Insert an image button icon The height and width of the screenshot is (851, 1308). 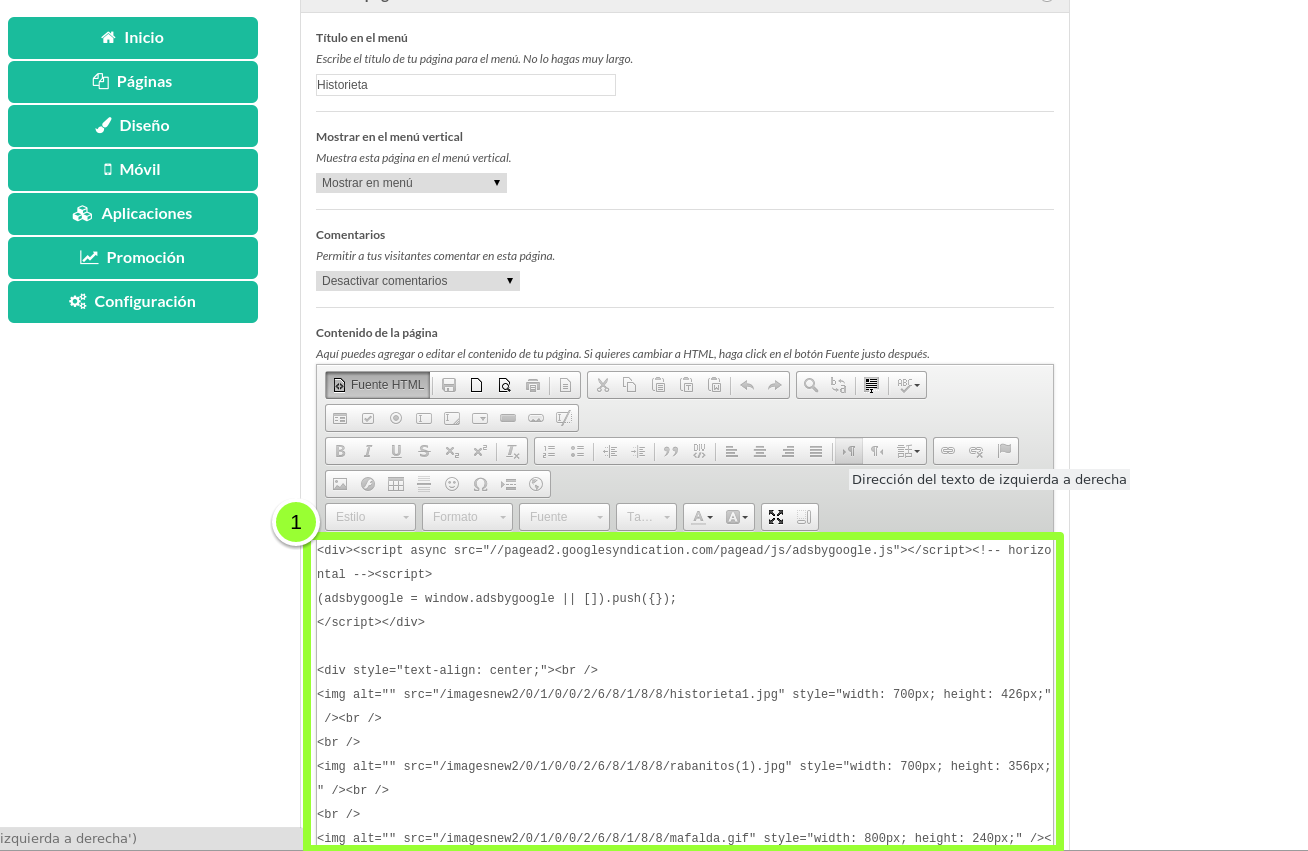[x=536, y=418]
